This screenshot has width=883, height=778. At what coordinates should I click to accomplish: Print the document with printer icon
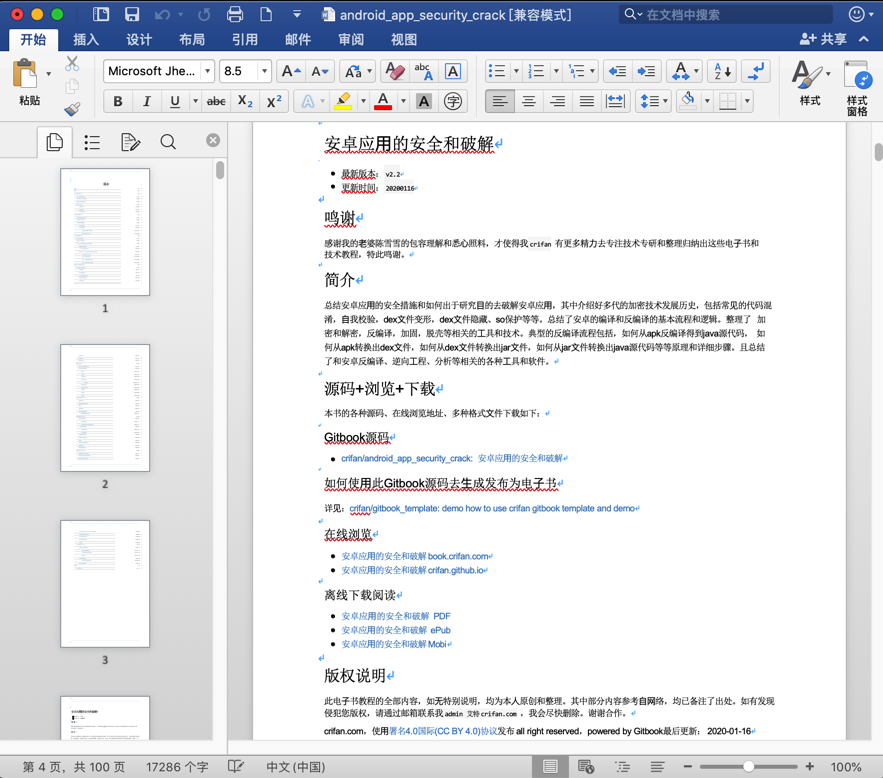235,14
